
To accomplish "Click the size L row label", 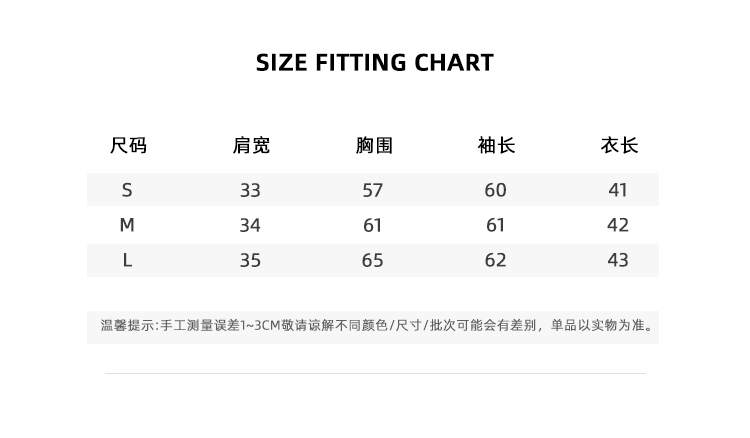I will 127,260.
